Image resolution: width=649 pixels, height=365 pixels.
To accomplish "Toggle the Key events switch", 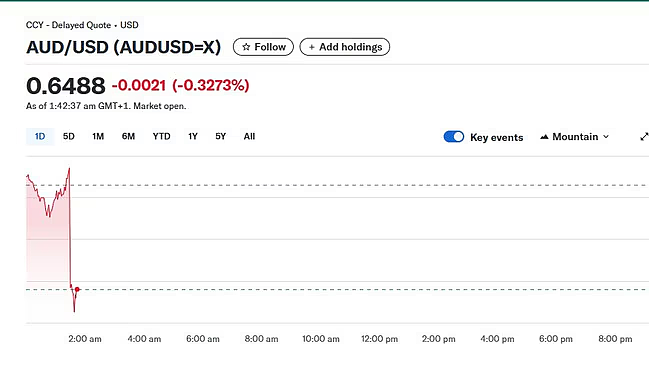I will pos(454,137).
